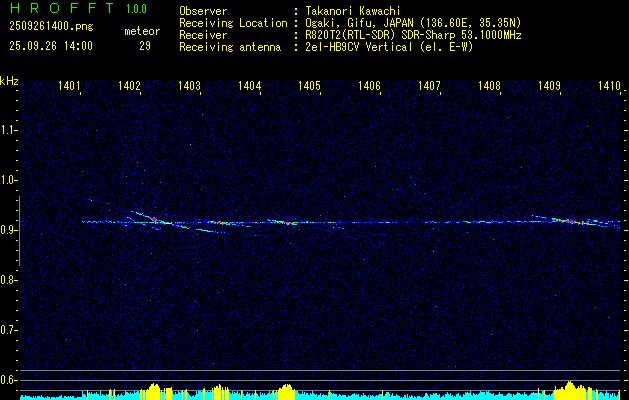629x400 pixels.
Task: Click antenna 2el-HB9CV Vertical text
Action: coord(389,47)
